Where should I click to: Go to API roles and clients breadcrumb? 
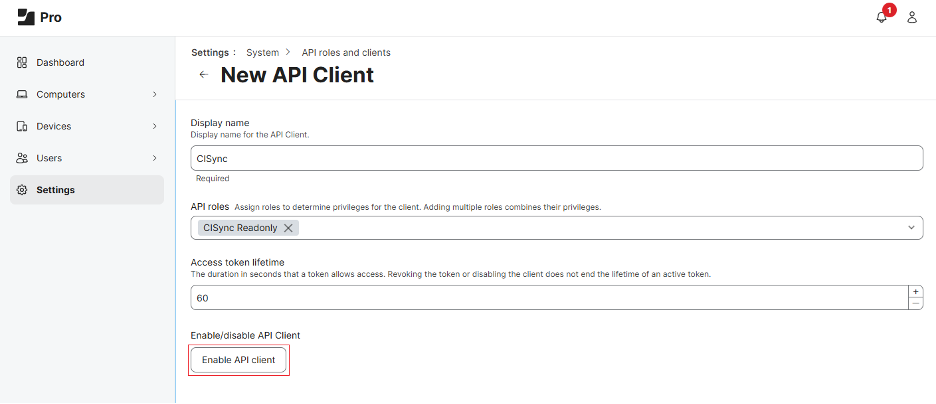point(346,53)
